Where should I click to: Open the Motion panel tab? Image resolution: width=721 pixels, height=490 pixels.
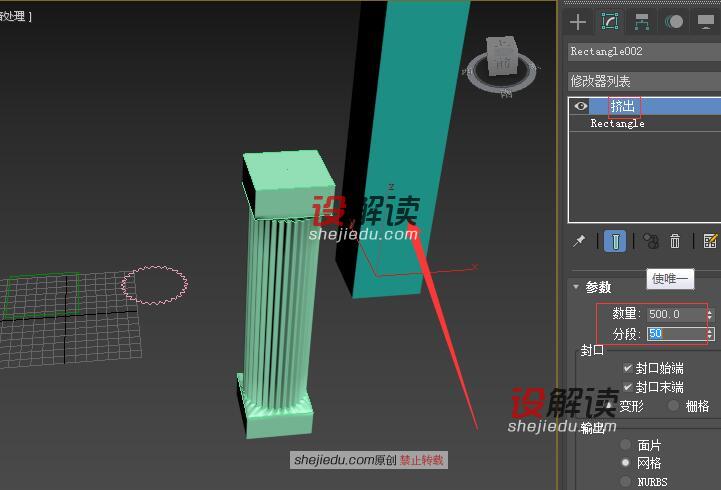[x=675, y=22]
